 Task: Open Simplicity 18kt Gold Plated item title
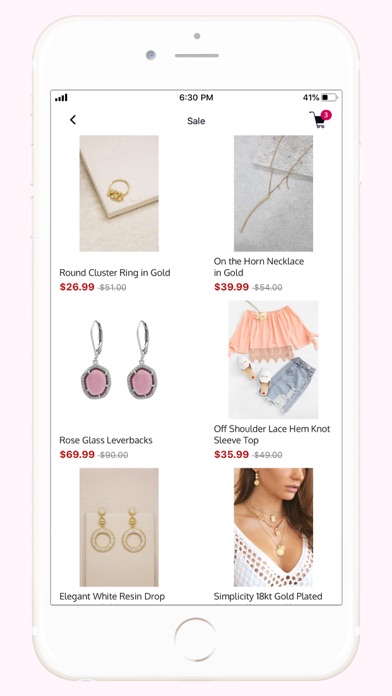click(x=268, y=597)
